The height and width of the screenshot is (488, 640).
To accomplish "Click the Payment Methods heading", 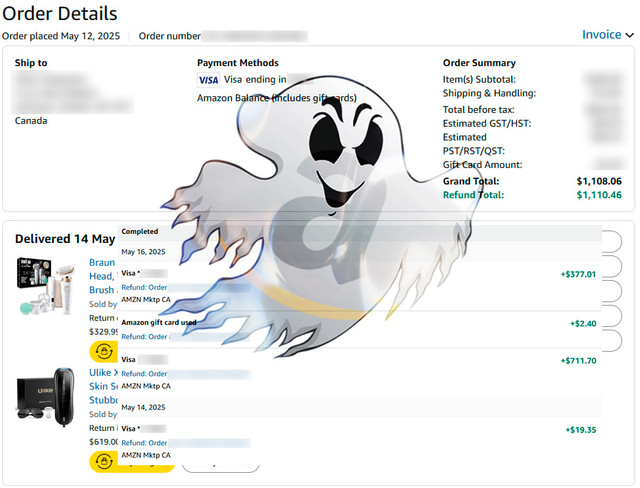I will pos(238,63).
